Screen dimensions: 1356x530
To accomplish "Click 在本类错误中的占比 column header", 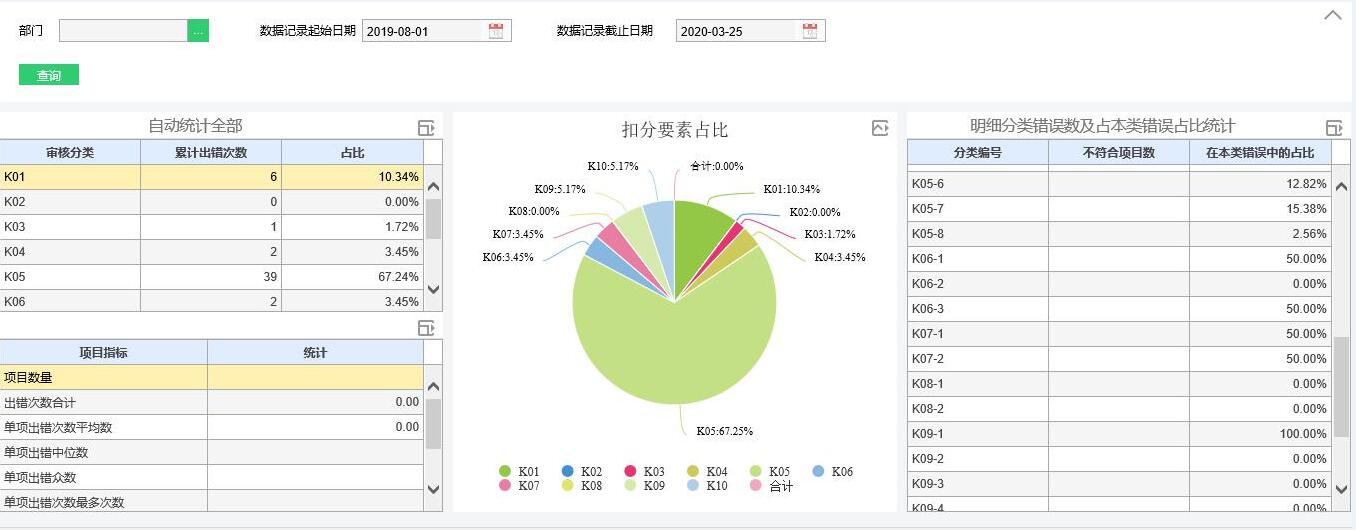I will pyautogui.click(x=1260, y=152).
